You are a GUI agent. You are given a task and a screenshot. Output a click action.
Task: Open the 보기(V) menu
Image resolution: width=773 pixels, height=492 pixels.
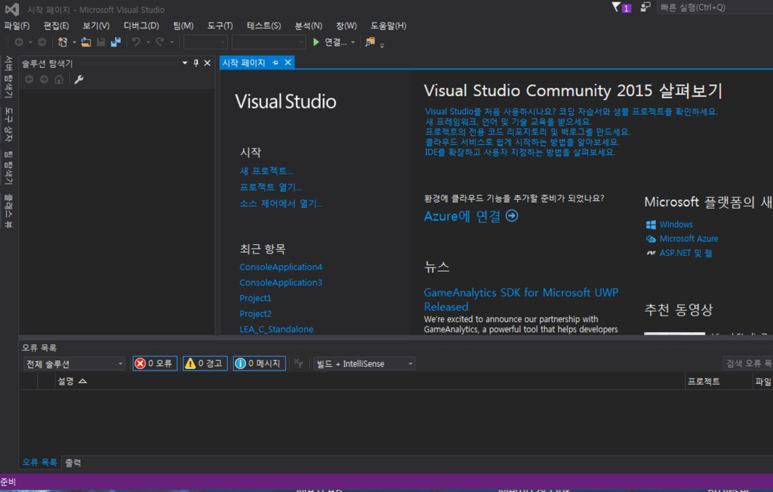[x=96, y=26]
